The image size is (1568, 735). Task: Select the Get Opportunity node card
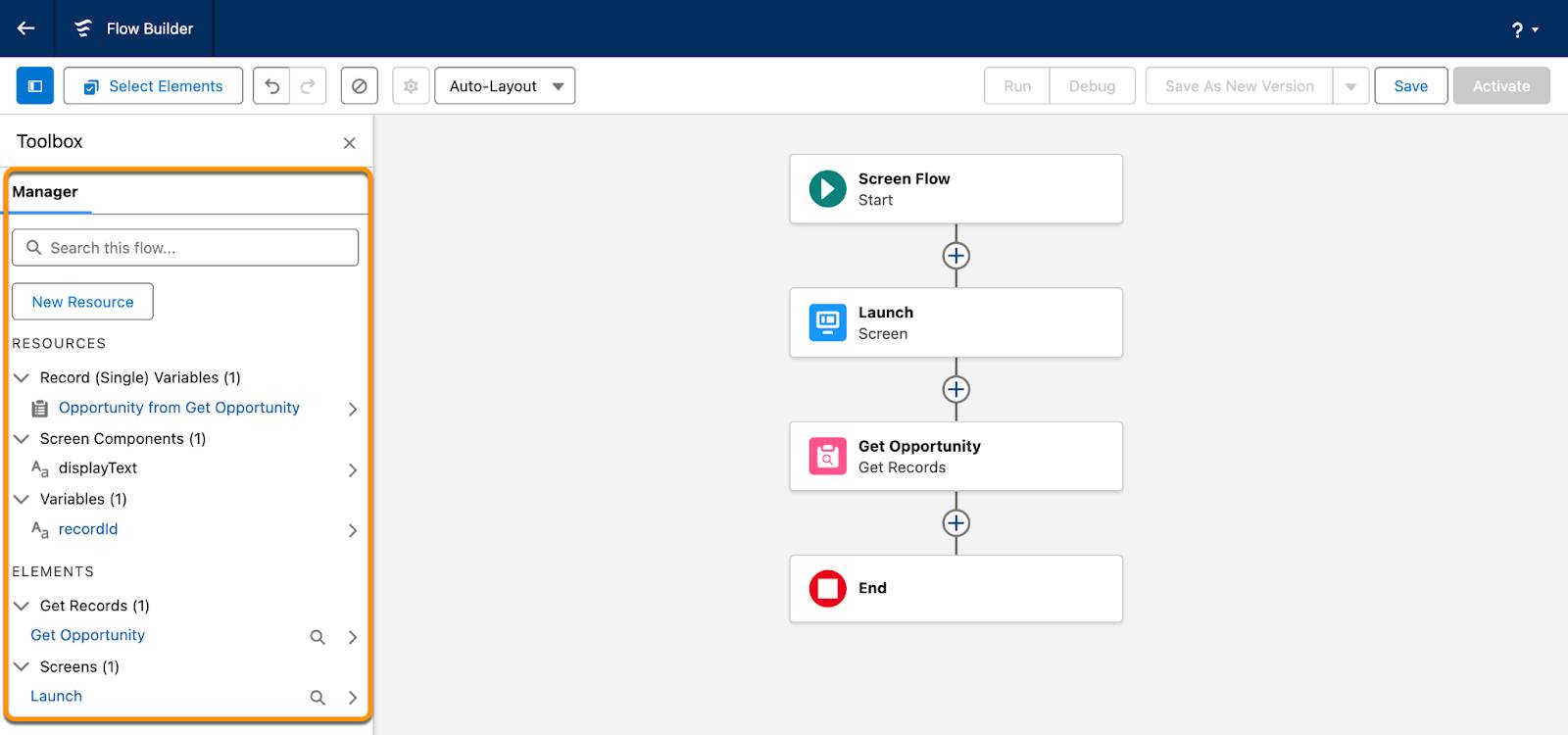[955, 457]
